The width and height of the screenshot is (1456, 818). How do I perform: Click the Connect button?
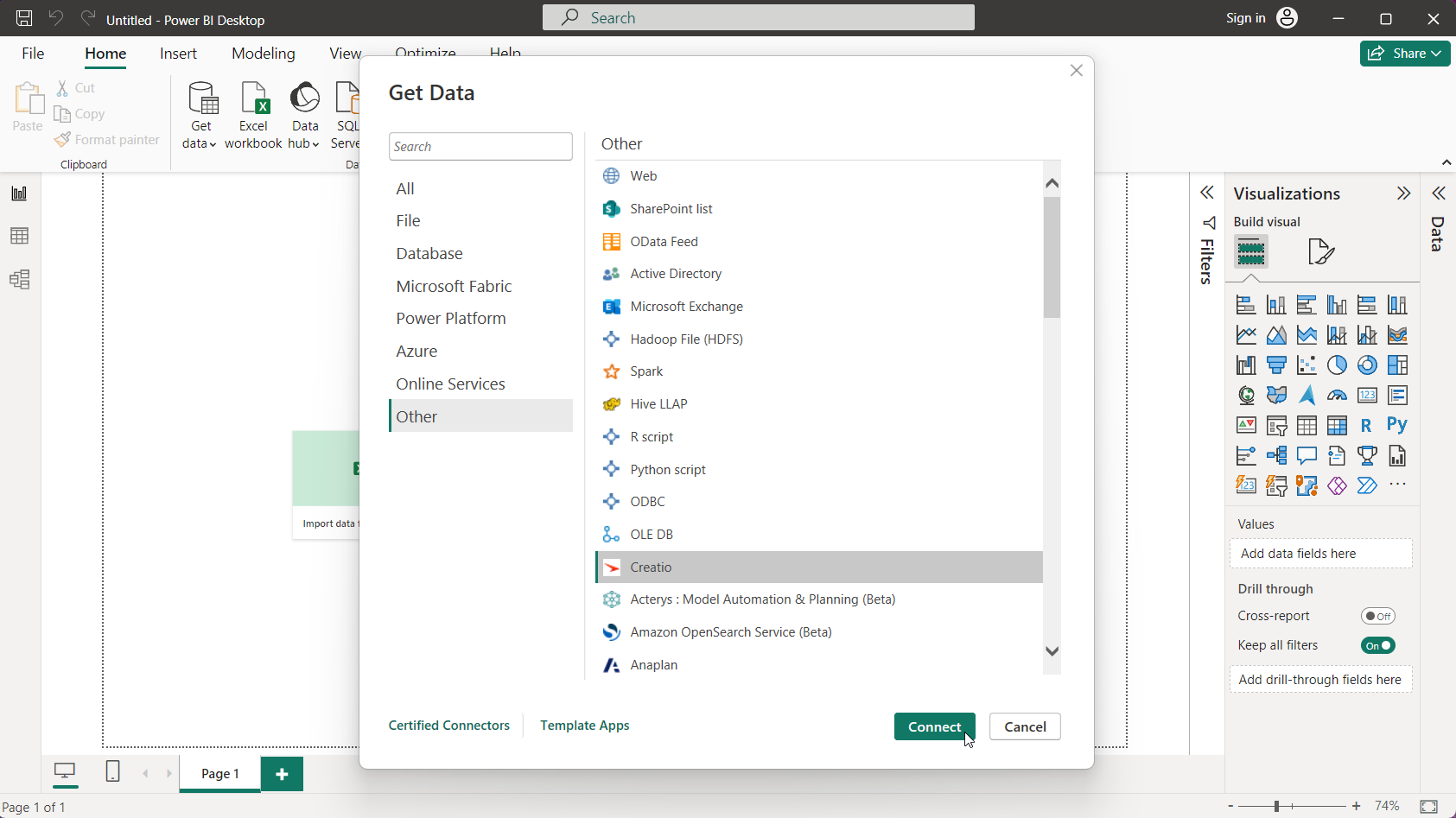[x=935, y=726]
